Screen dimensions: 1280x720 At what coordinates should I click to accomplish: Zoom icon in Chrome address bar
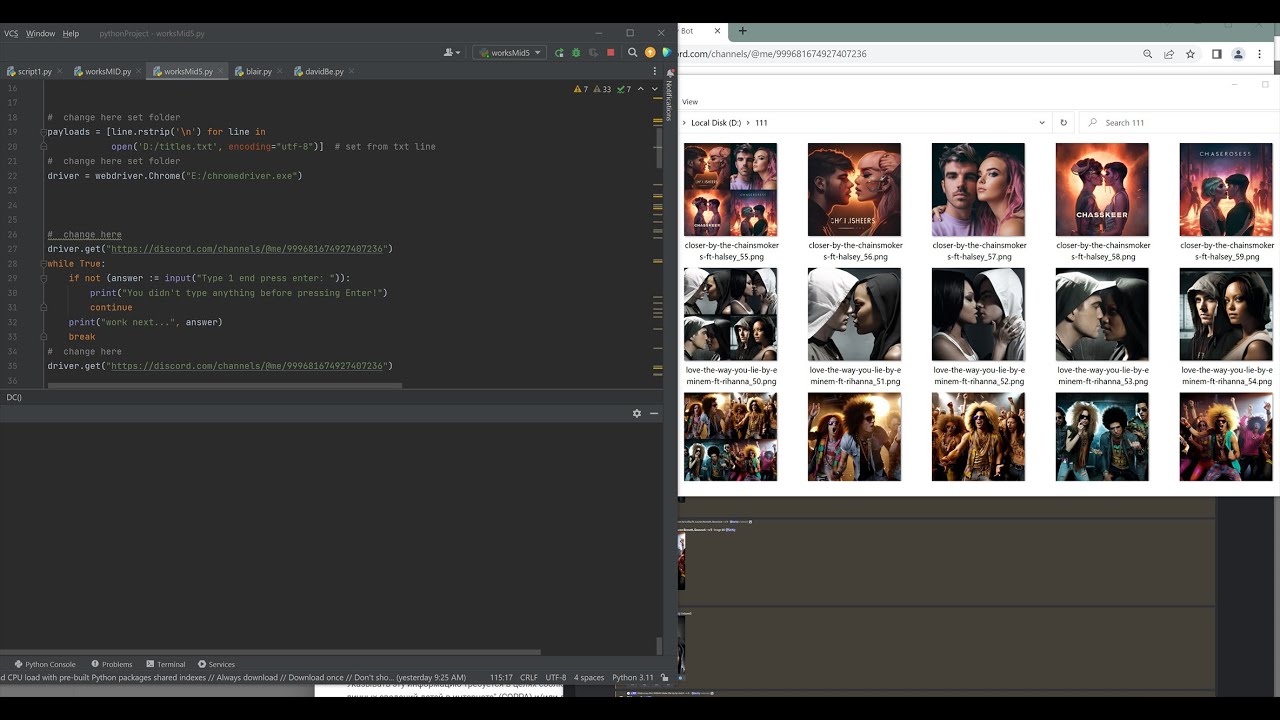(1147, 54)
